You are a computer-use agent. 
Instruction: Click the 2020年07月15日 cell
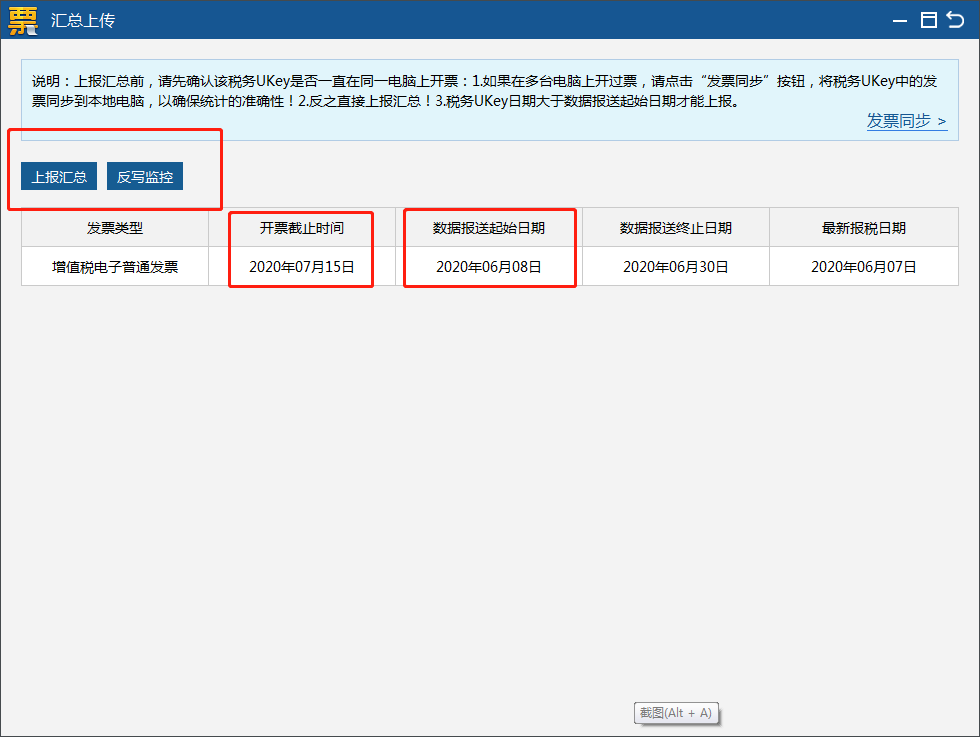coord(302,267)
